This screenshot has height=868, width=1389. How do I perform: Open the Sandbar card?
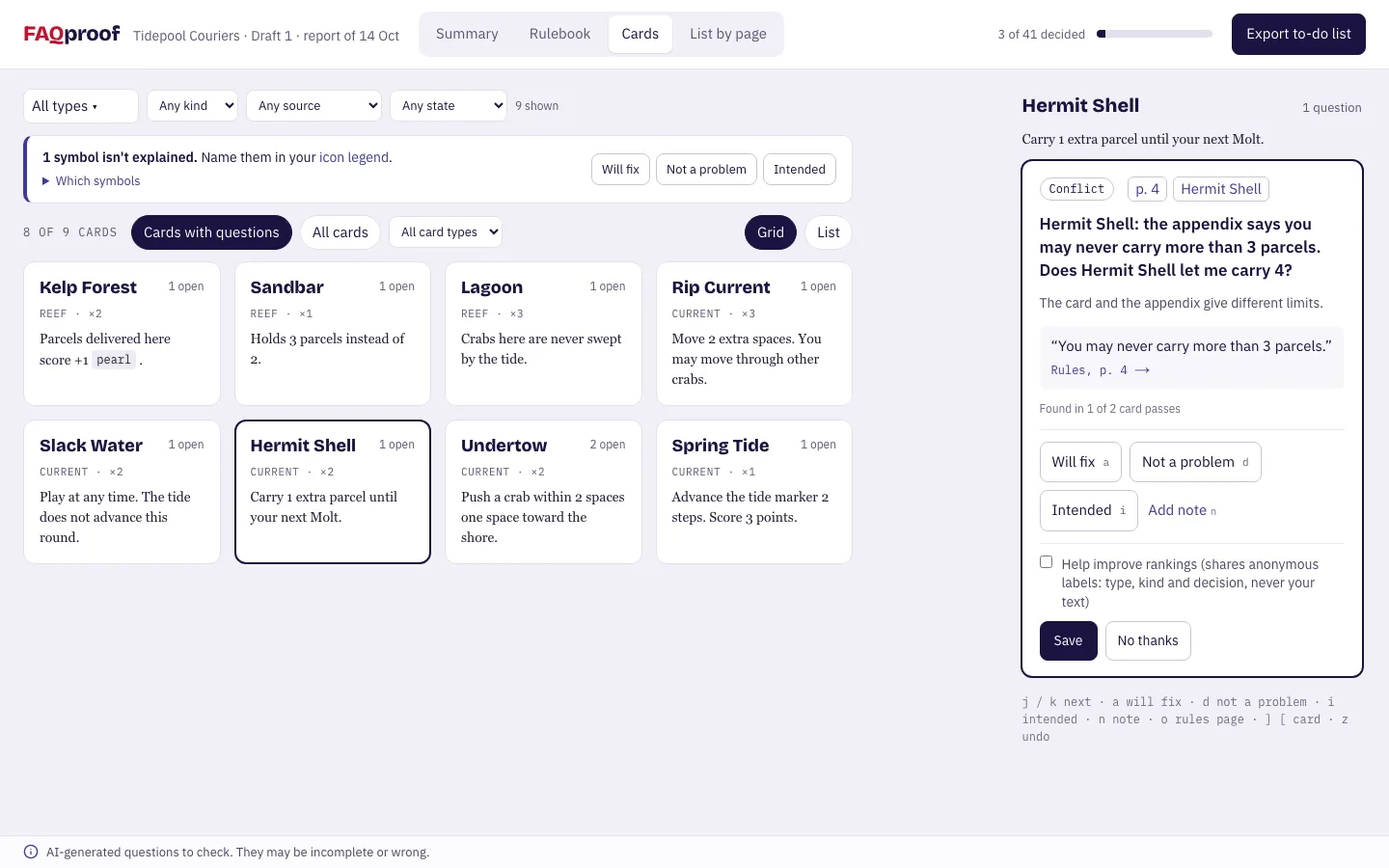[333, 334]
